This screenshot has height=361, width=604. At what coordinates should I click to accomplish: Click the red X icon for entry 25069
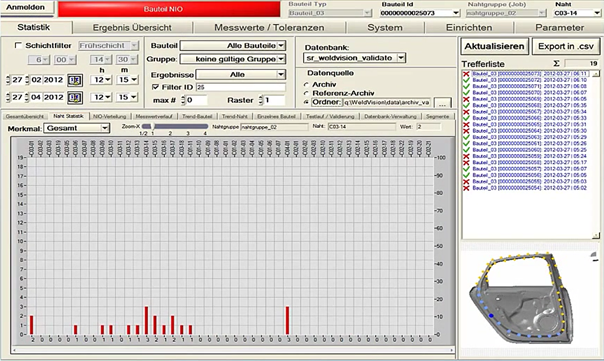pos(466,99)
